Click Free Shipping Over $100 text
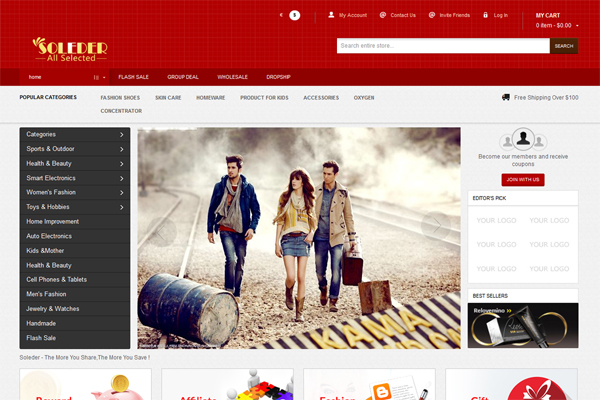 (x=546, y=98)
